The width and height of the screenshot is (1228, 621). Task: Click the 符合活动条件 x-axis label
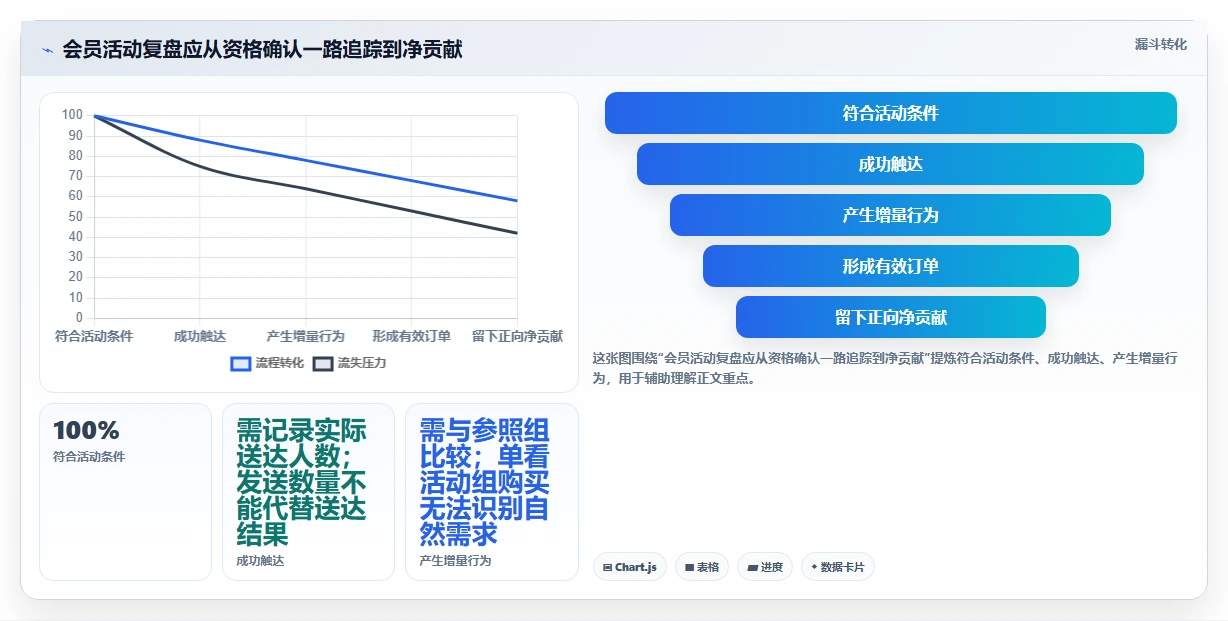pos(94,336)
